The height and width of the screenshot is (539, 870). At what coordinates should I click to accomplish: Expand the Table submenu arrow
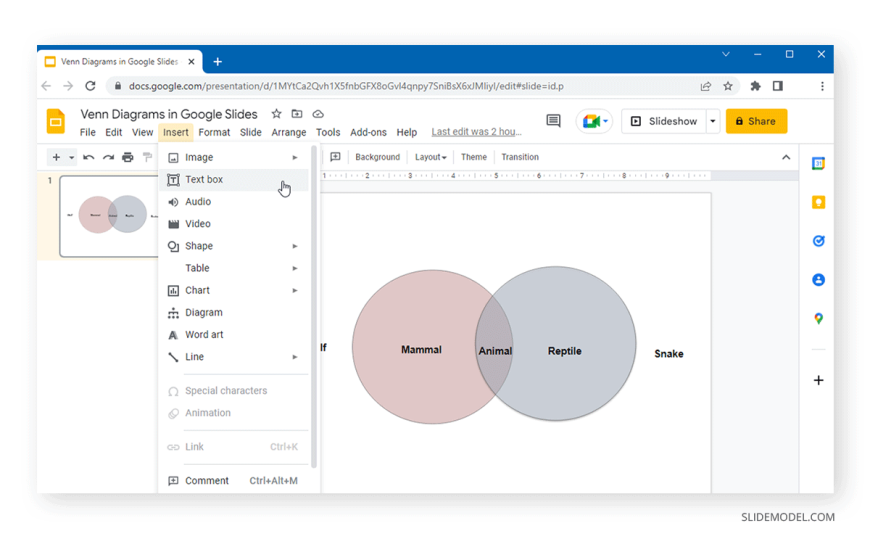click(295, 268)
